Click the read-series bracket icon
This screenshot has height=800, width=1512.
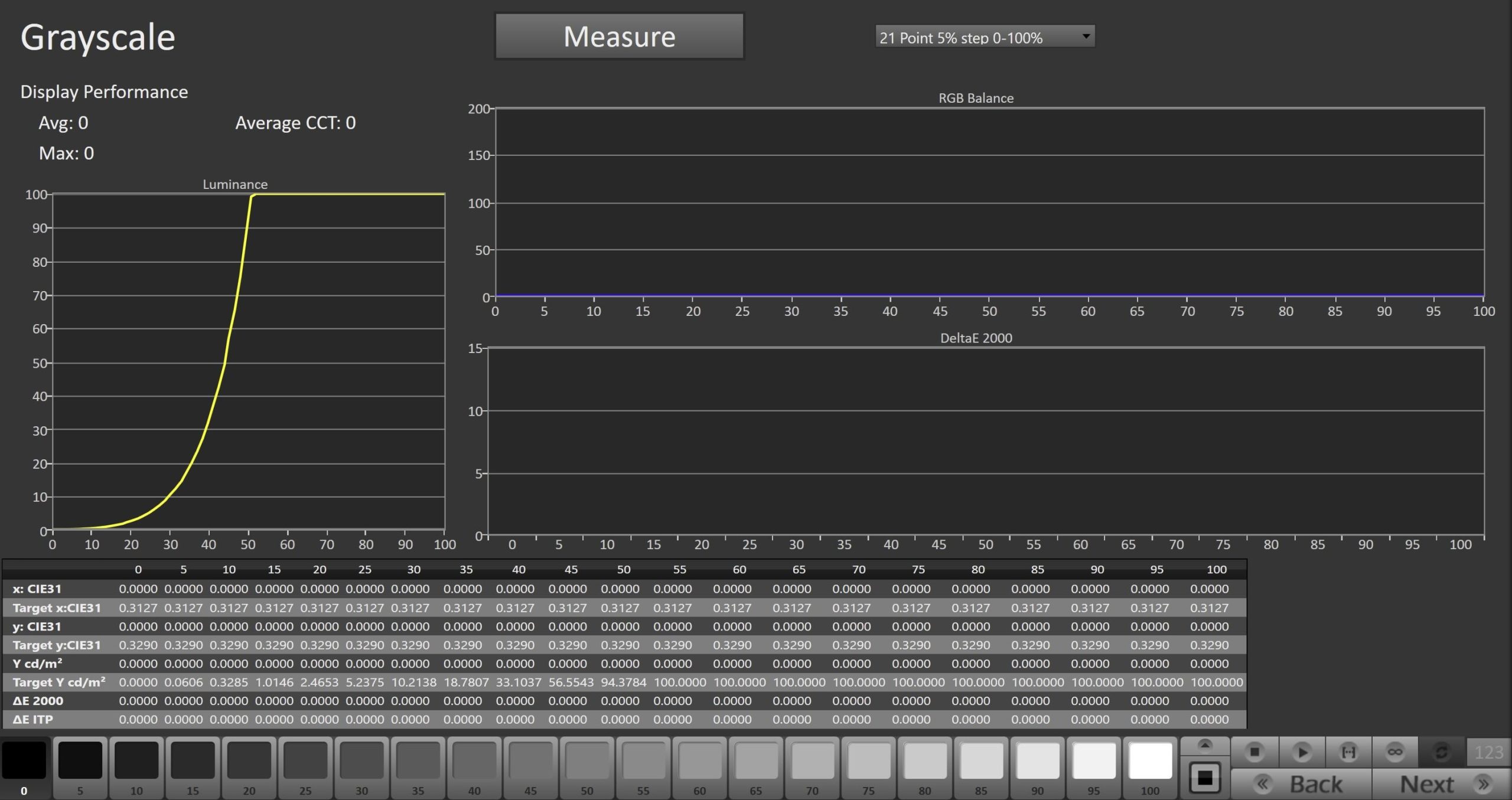pyautogui.click(x=1349, y=752)
